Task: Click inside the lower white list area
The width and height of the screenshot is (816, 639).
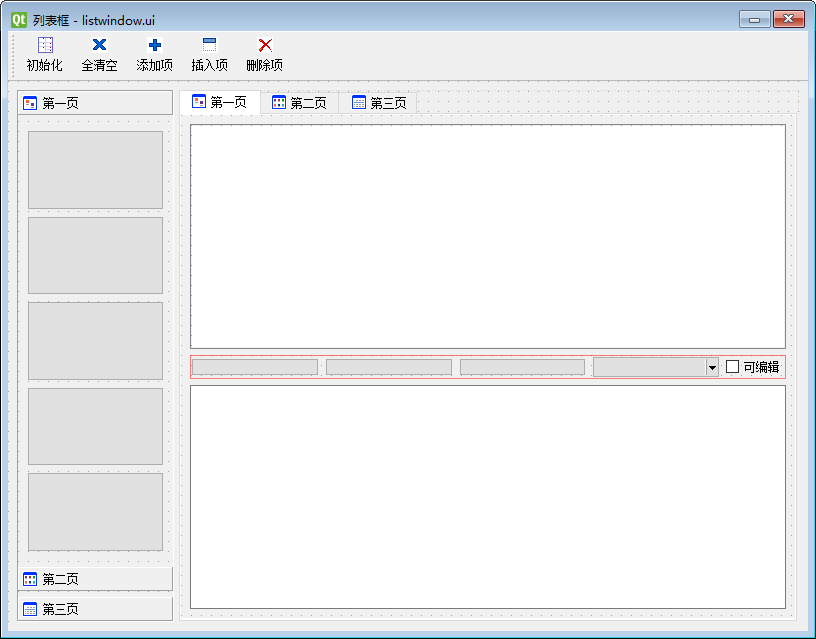Action: coord(488,497)
